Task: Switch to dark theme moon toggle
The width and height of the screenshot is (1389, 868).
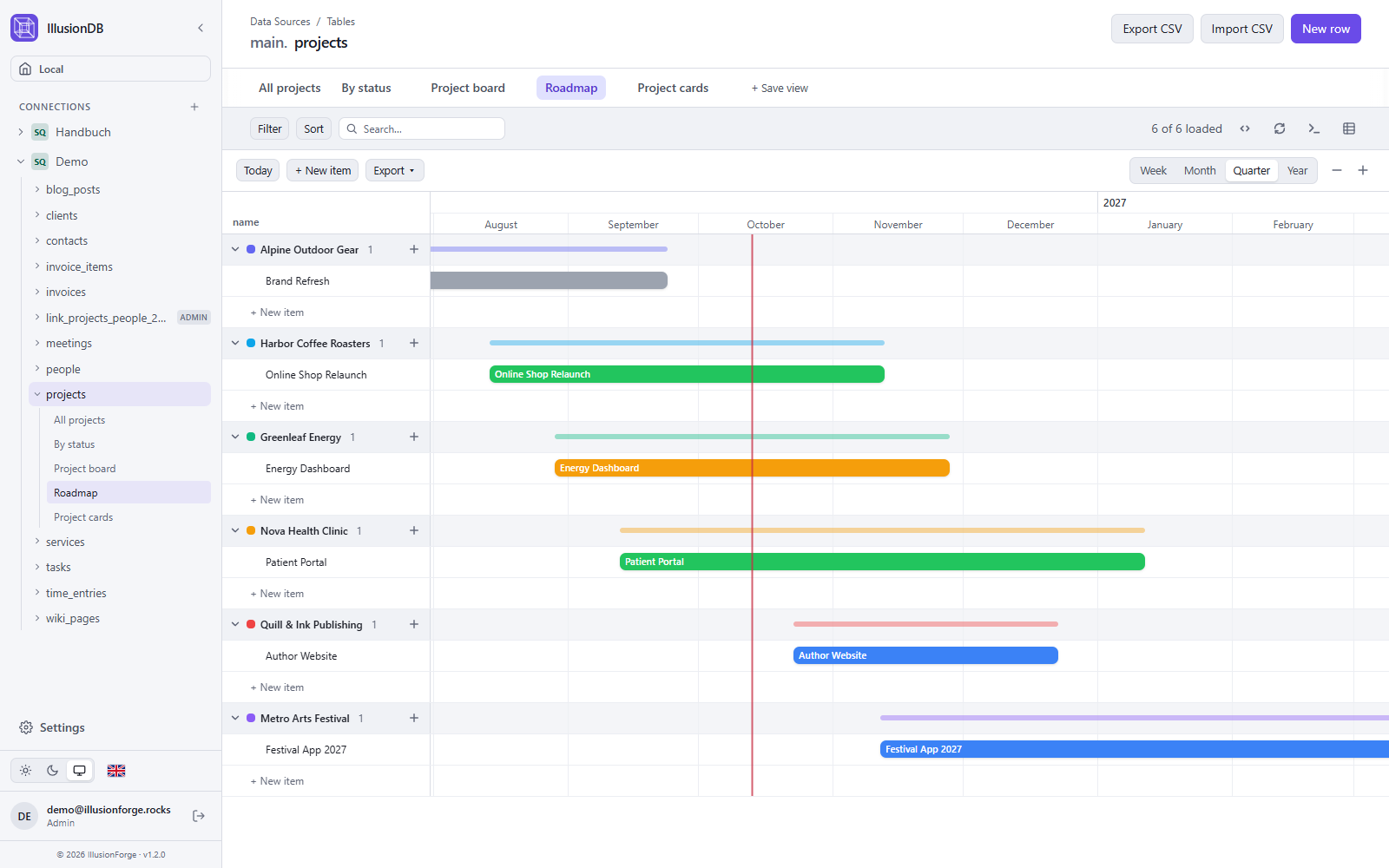Action: [53, 771]
